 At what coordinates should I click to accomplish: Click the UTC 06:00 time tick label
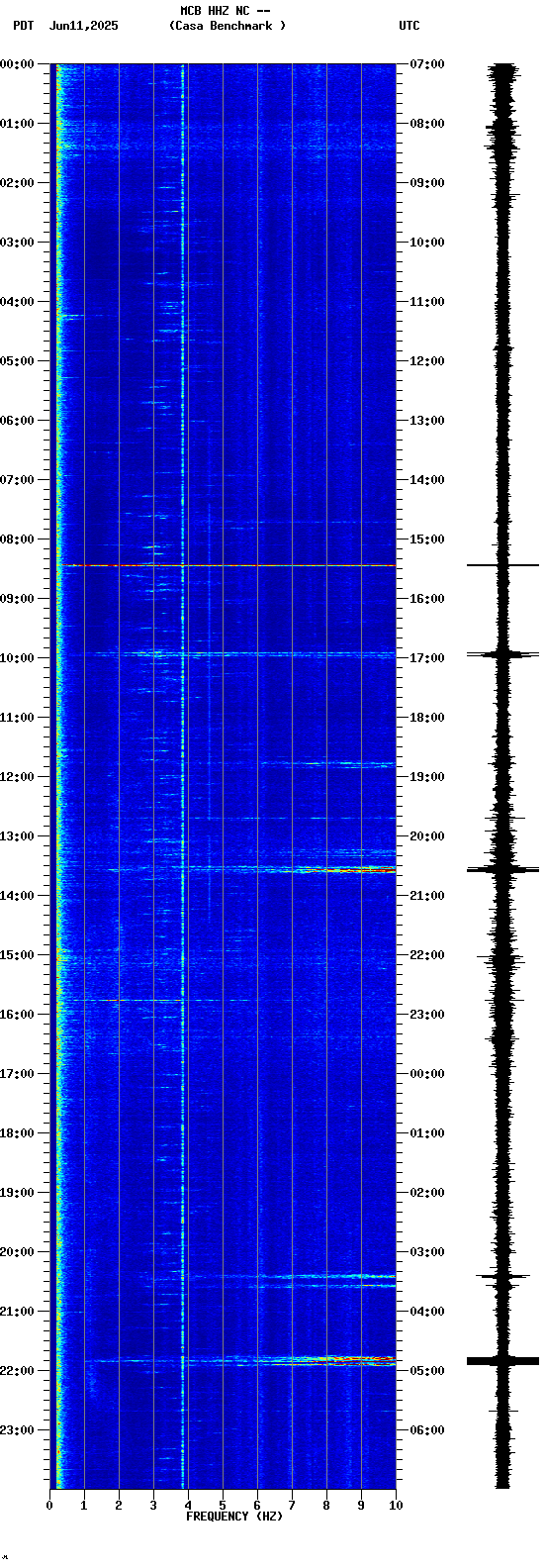pyautogui.click(x=427, y=1430)
